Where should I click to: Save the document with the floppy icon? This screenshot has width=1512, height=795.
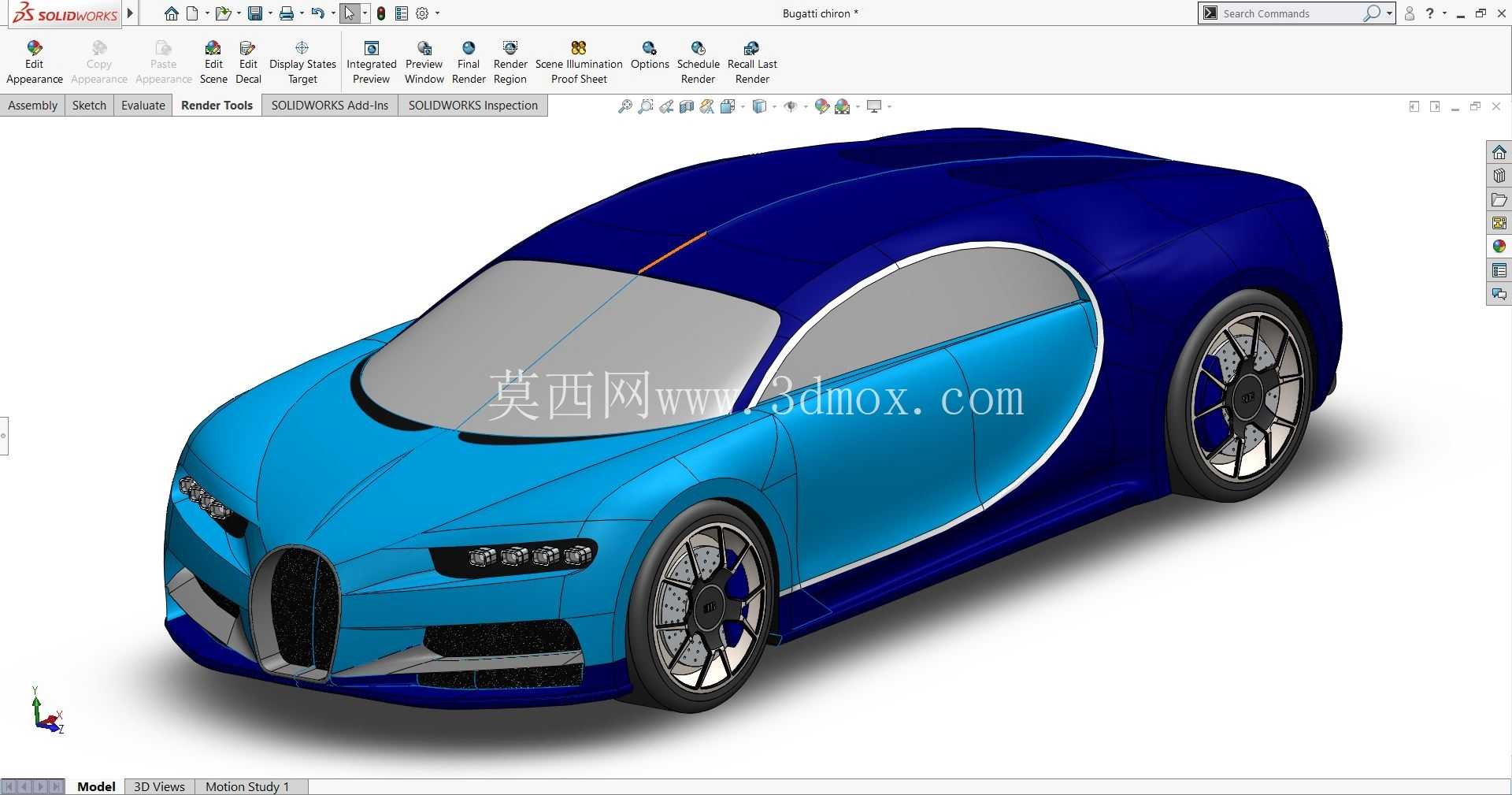[x=255, y=13]
